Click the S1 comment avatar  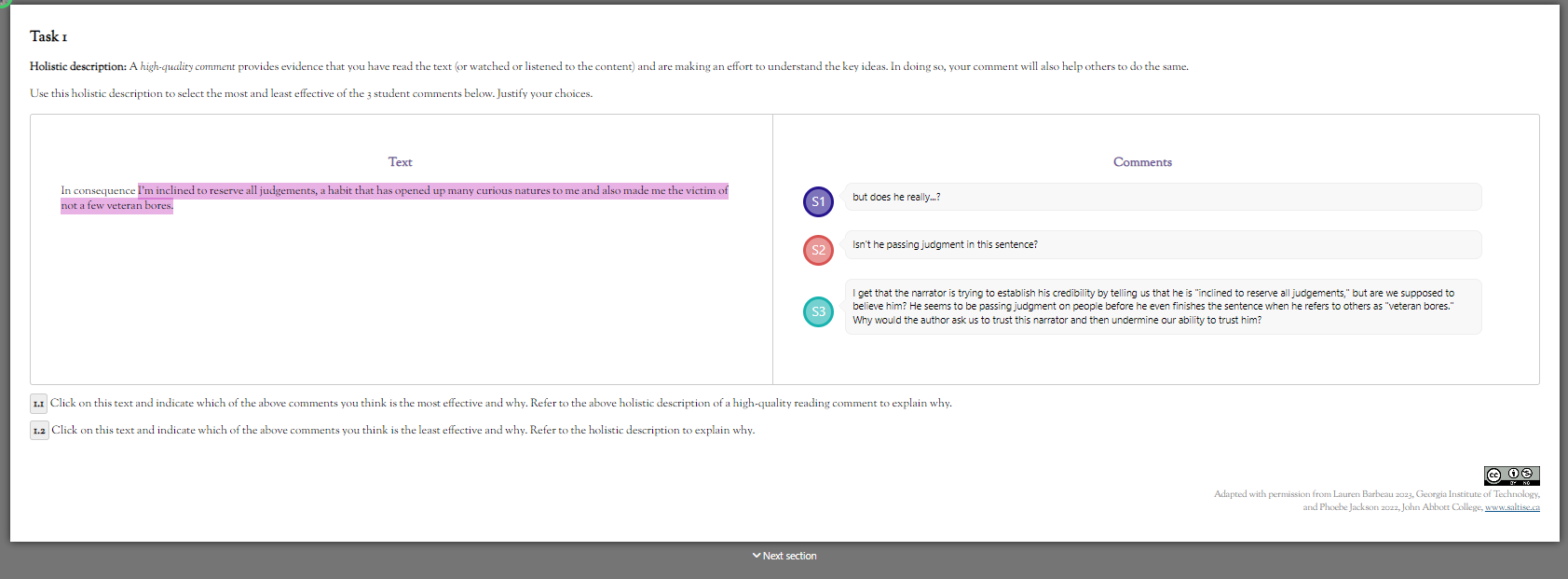818,201
